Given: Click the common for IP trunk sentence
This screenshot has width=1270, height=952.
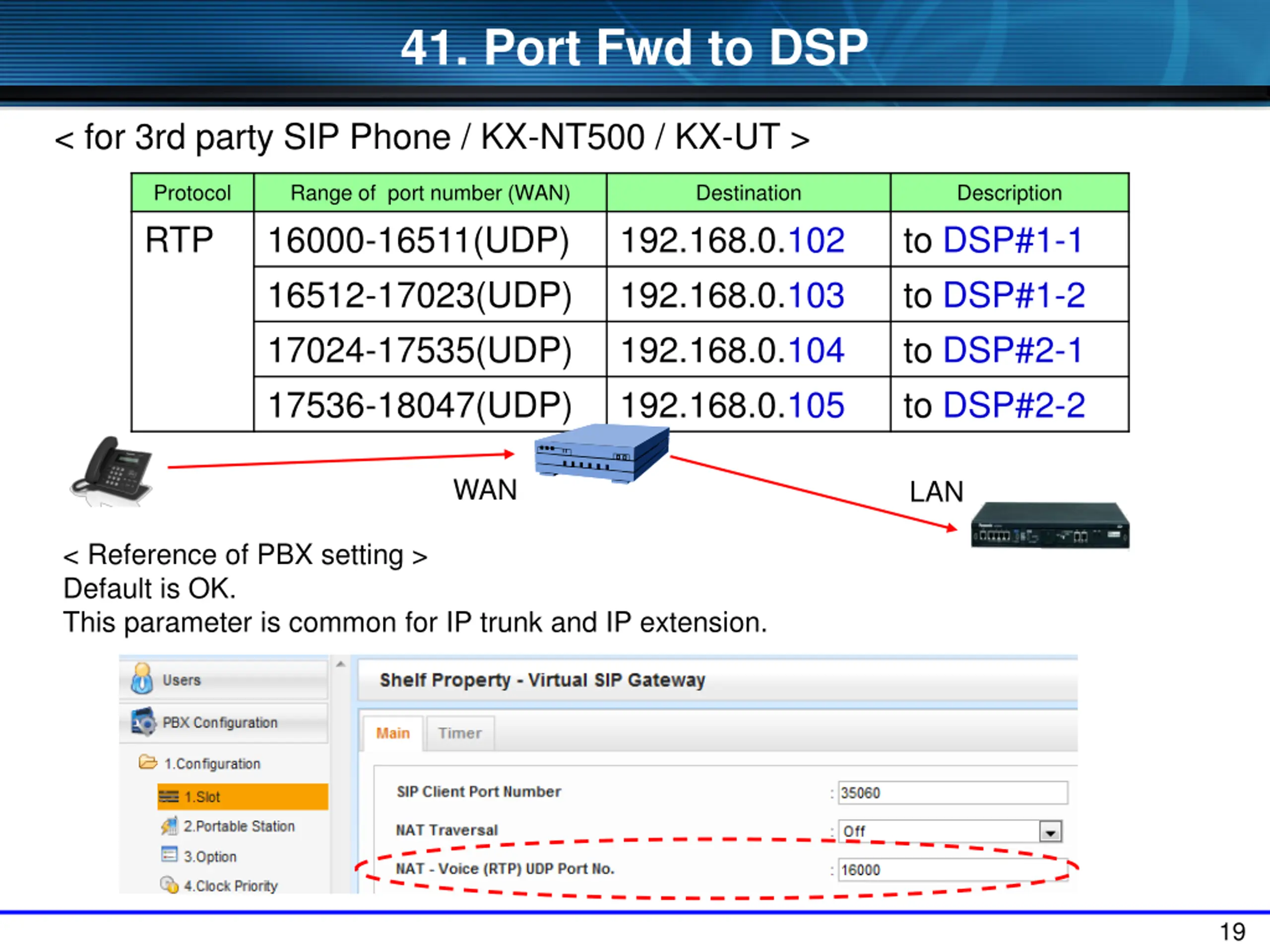Looking at the screenshot, I should pos(415,623).
